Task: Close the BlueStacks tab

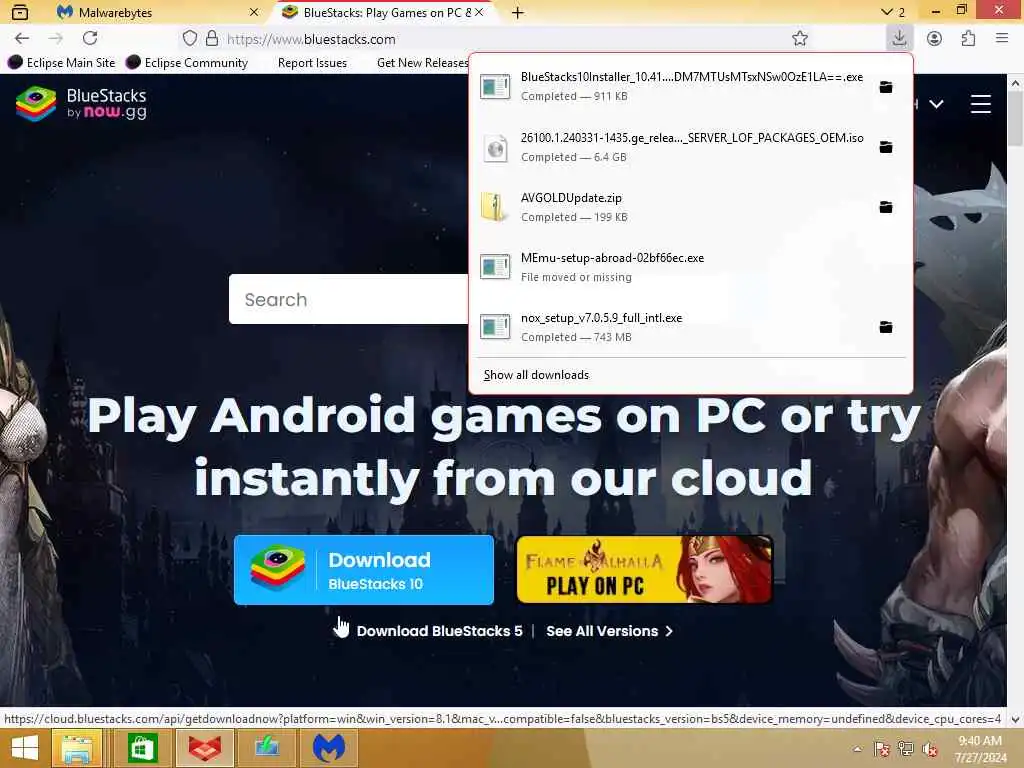Action: (x=479, y=12)
